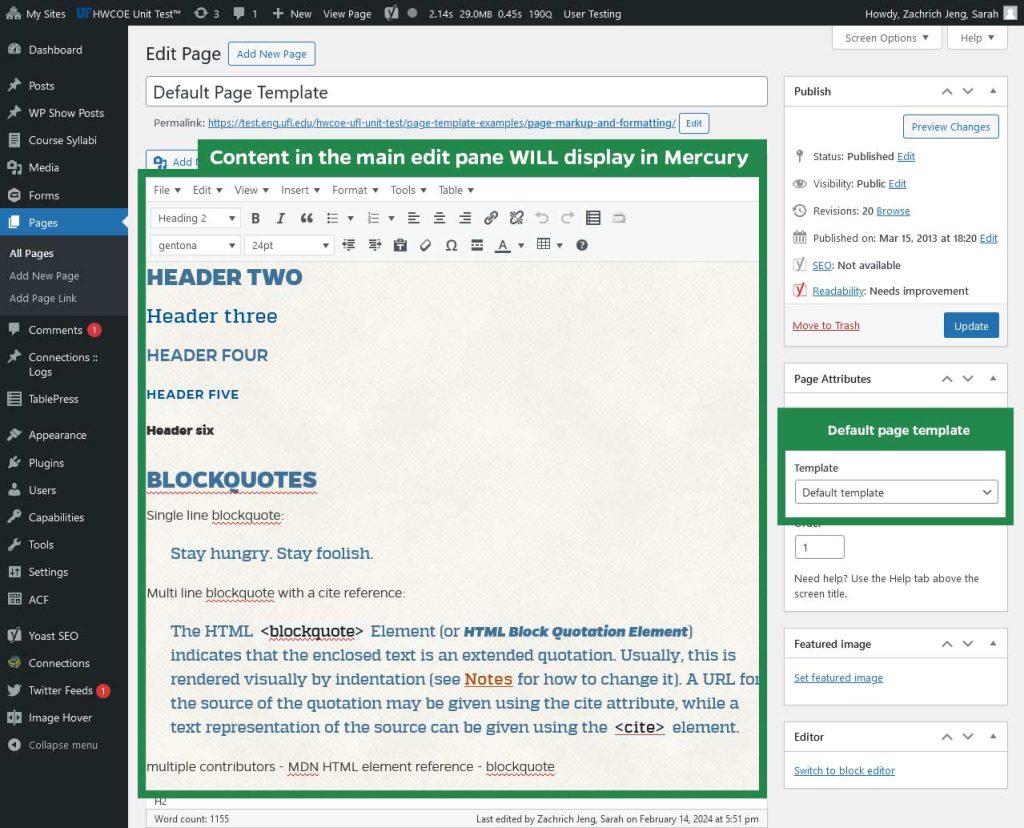Open the gentona font family dropdown
The image size is (1024, 828).
click(x=195, y=245)
